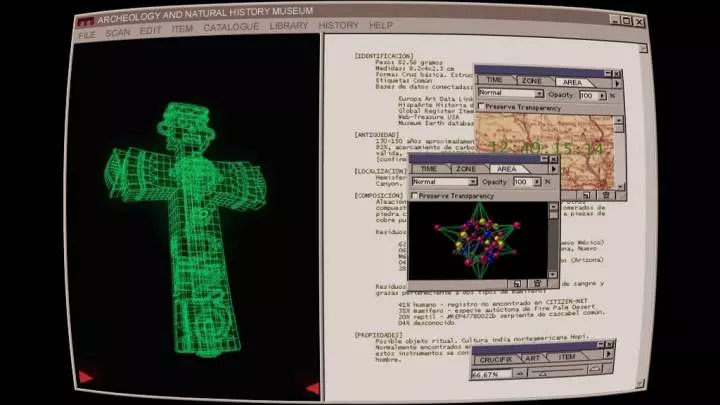This screenshot has height=405, width=720.
Task: Enable Preserve Transparency in the map panel
Action: [x=481, y=106]
